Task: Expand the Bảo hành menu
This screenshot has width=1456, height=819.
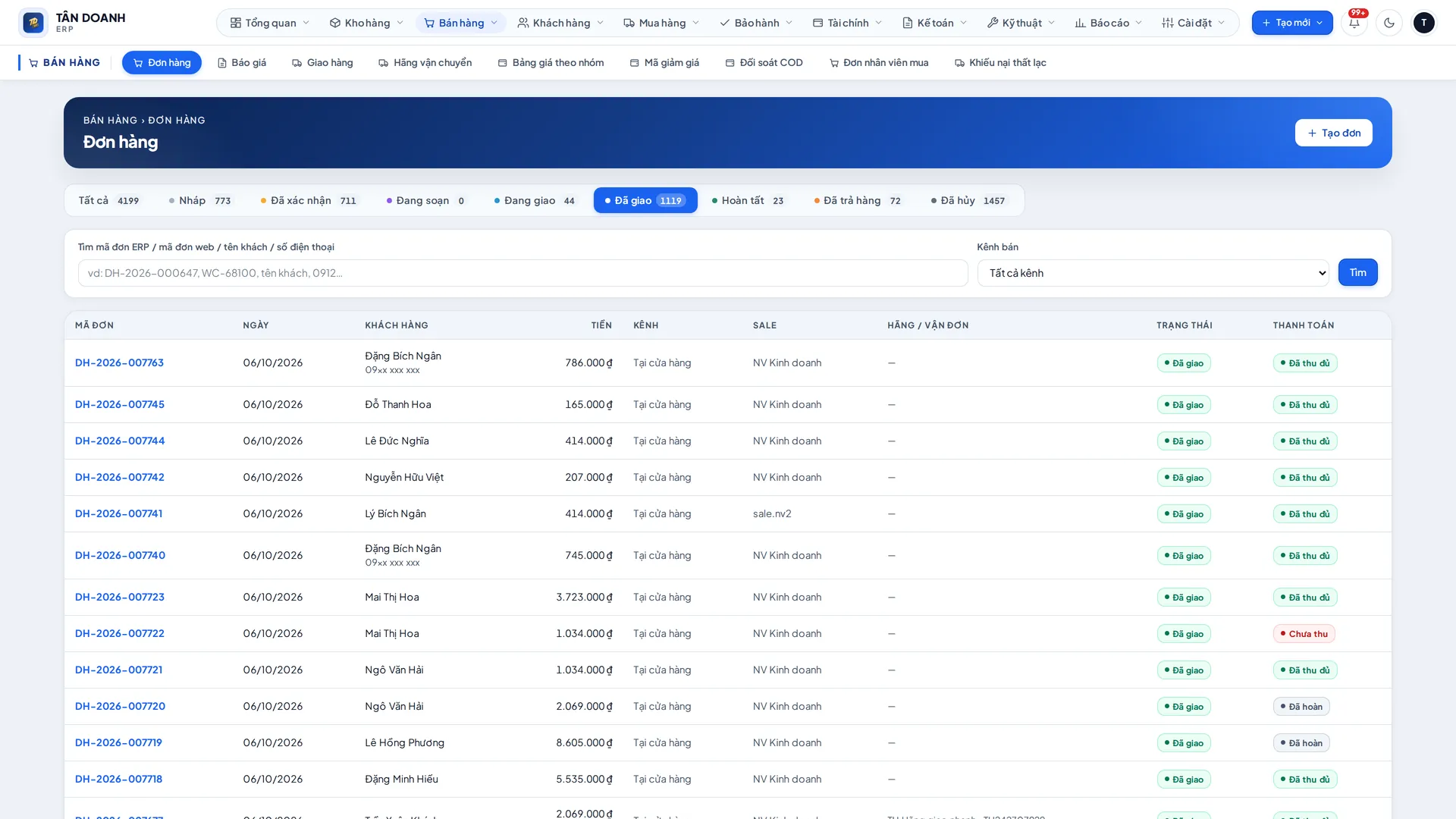Action: pos(756,23)
